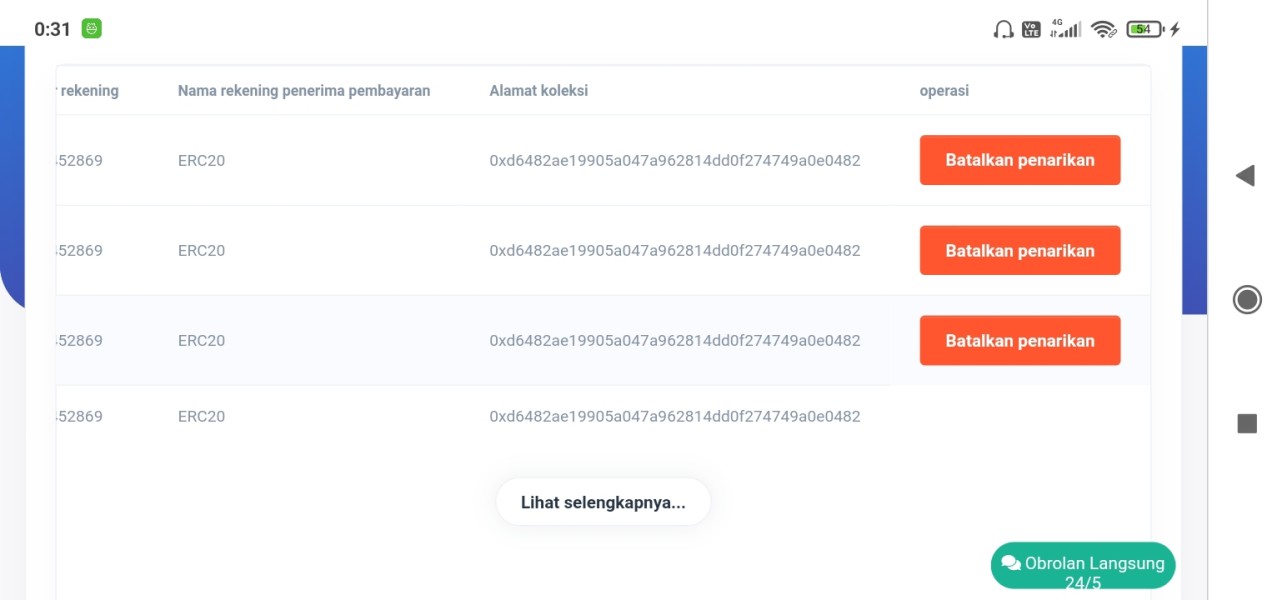Tap the VoLTE icon in the status bar
The width and height of the screenshot is (1287, 600).
(1032, 29)
